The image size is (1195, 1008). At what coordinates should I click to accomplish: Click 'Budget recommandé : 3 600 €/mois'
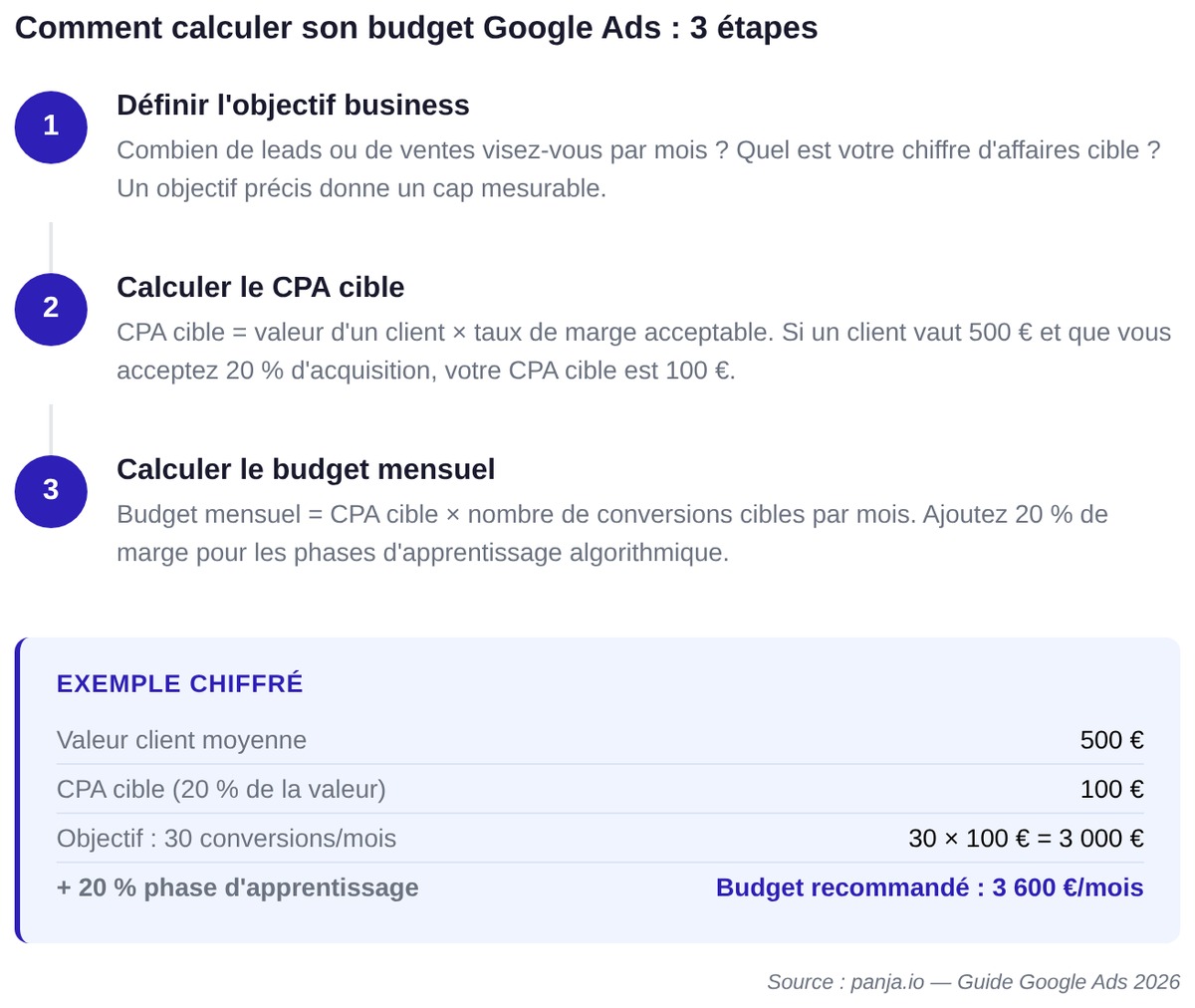pos(930,888)
